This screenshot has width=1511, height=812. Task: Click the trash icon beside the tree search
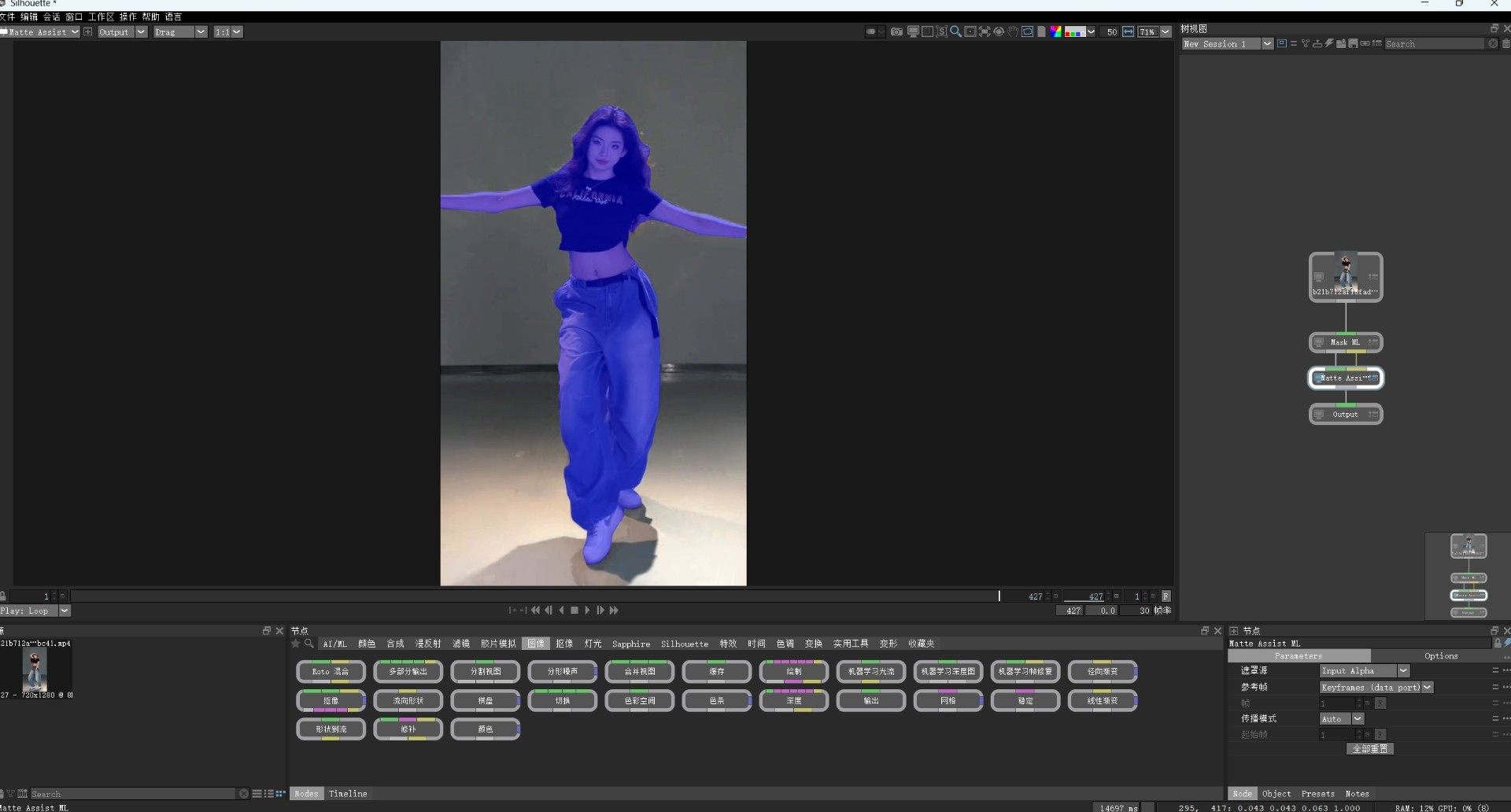coord(1505,44)
